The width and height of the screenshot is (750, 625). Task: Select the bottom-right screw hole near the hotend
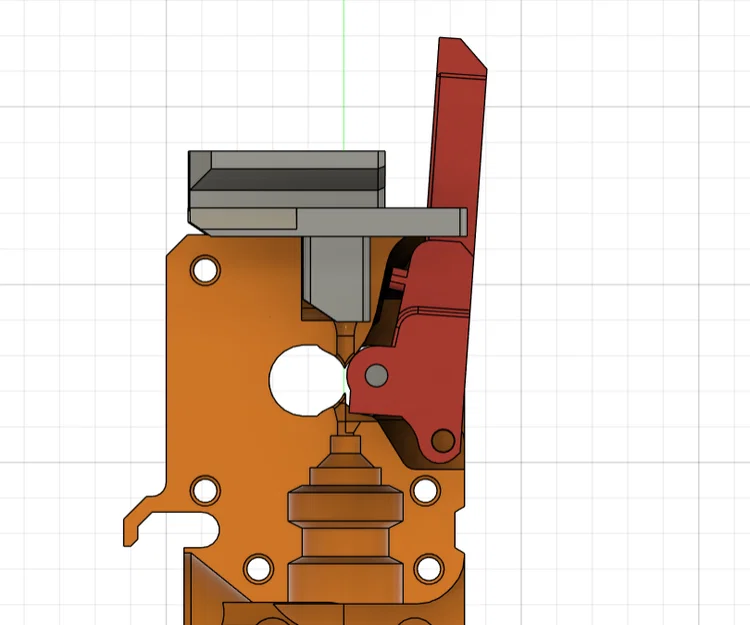[429, 569]
